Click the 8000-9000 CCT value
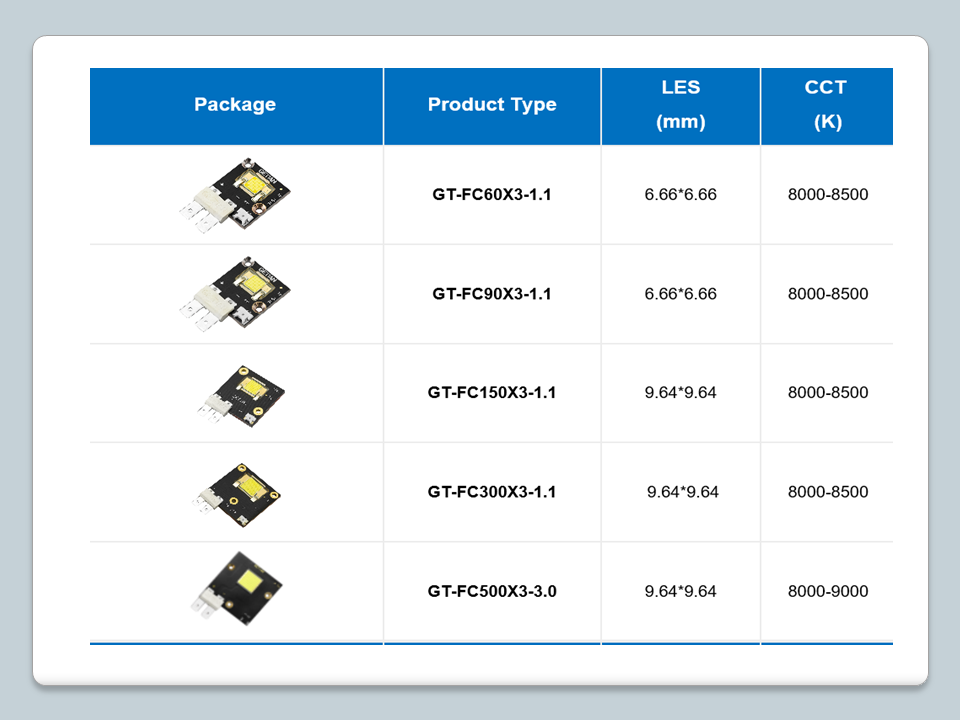Viewport: 960px width, 720px height. (x=828, y=591)
